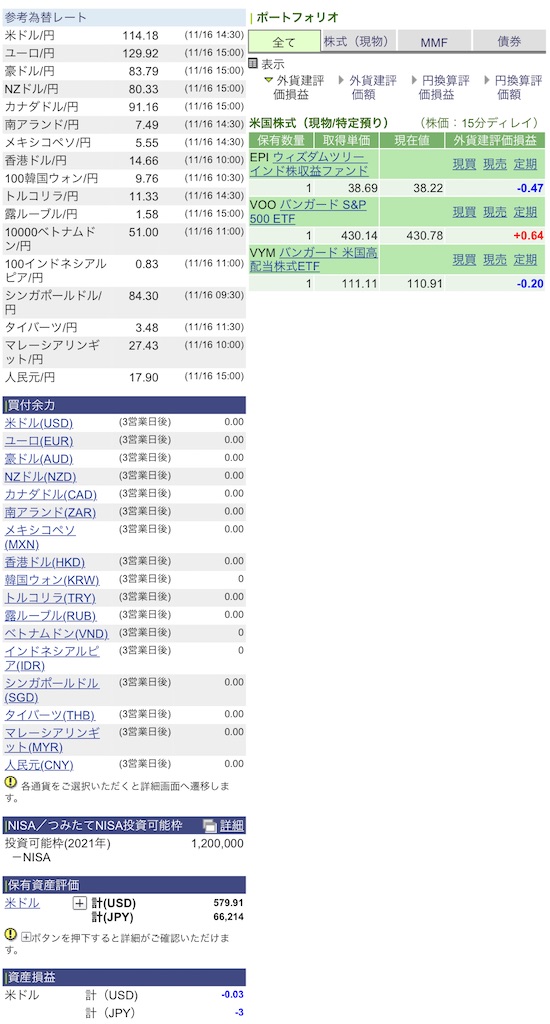
Task: Click the 取得単価 column header
Action: click(x=347, y=140)
